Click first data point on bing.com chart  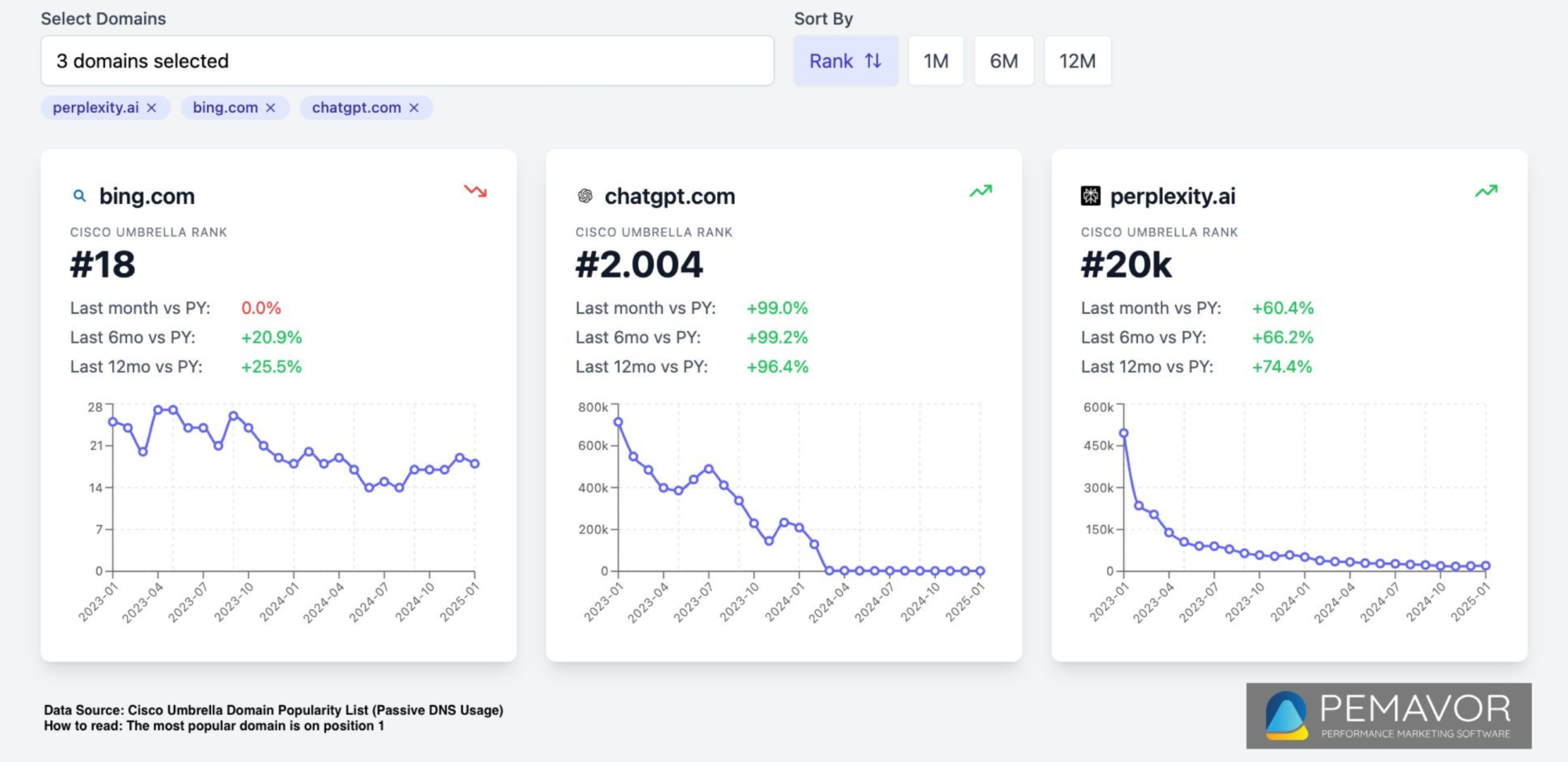[113, 422]
